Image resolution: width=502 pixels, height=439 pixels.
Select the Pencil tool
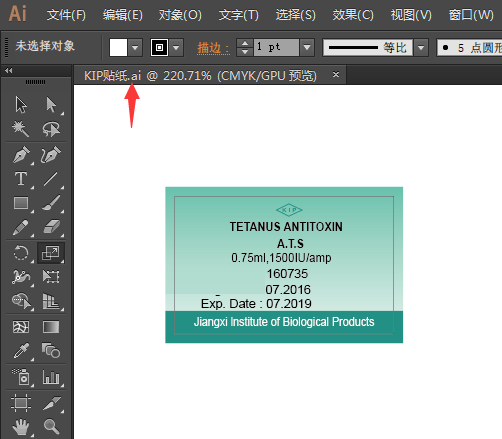21,228
